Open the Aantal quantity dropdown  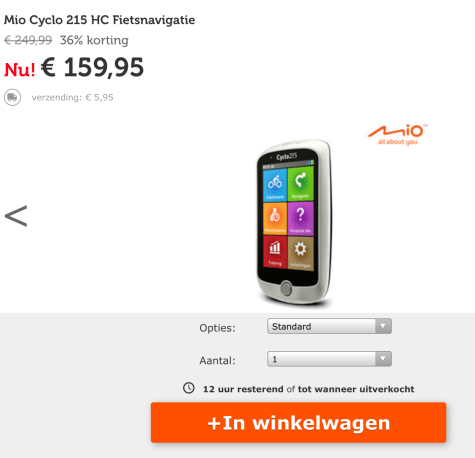click(x=329, y=359)
